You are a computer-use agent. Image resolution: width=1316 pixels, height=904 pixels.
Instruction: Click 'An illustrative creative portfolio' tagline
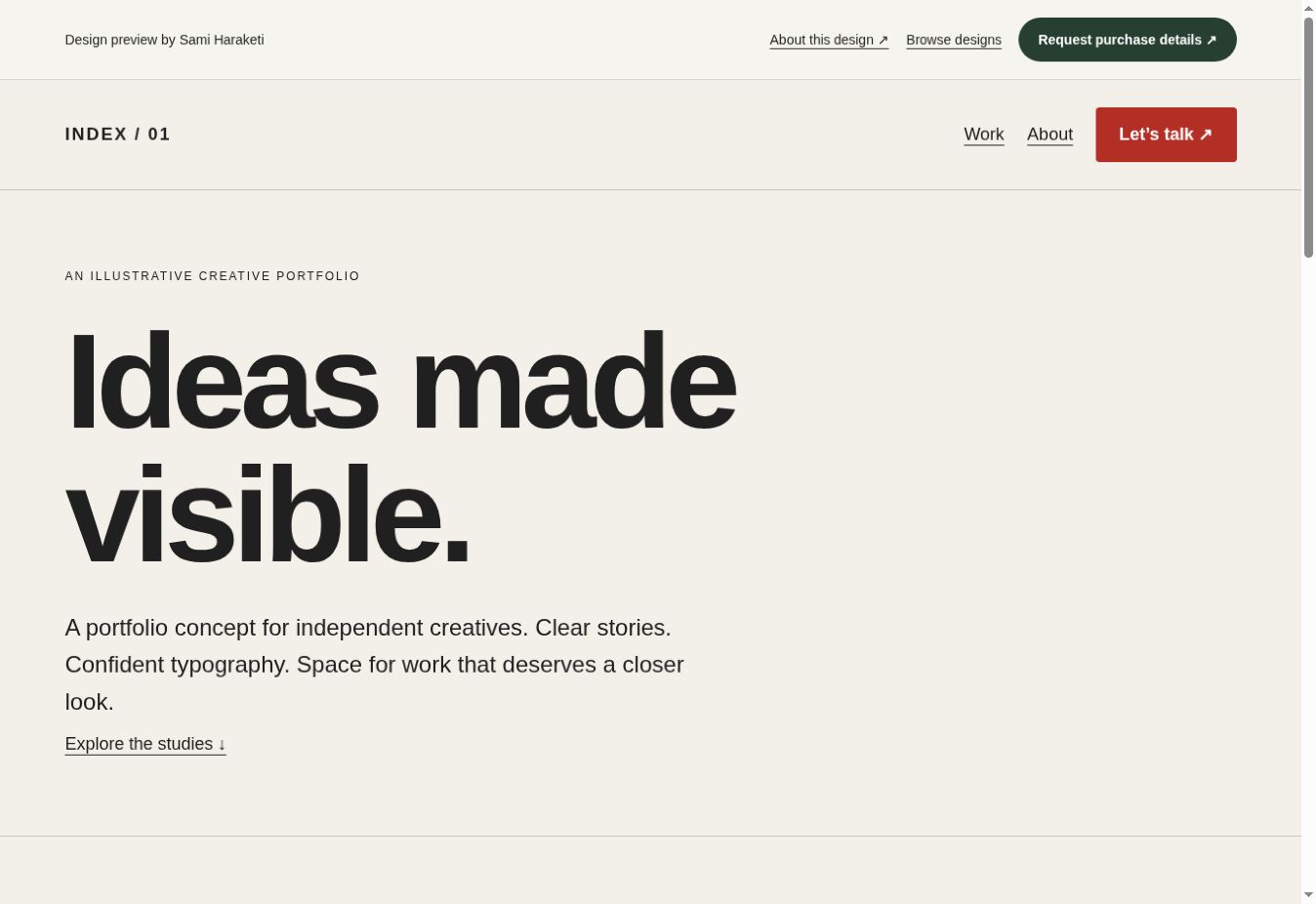tap(213, 276)
